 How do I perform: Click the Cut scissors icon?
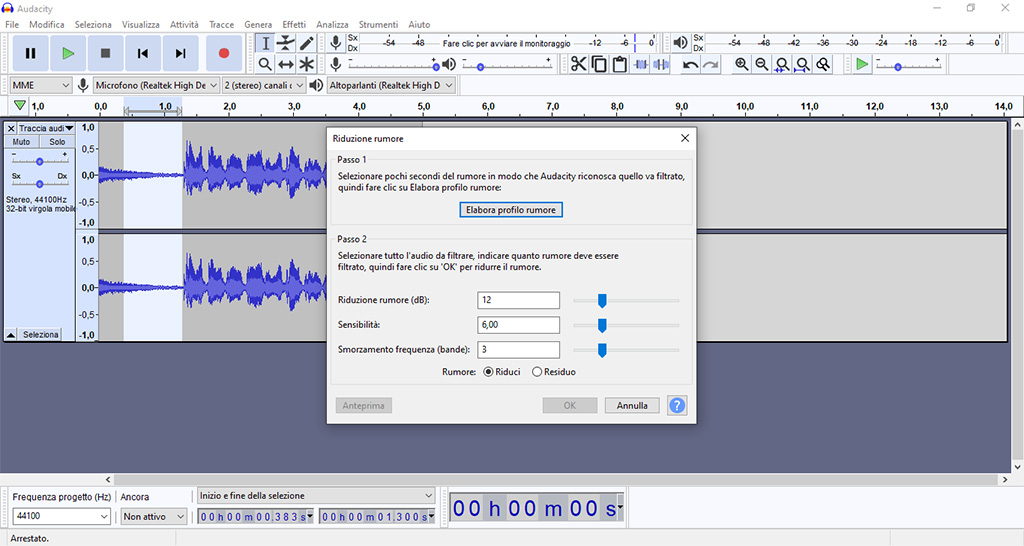(579, 64)
